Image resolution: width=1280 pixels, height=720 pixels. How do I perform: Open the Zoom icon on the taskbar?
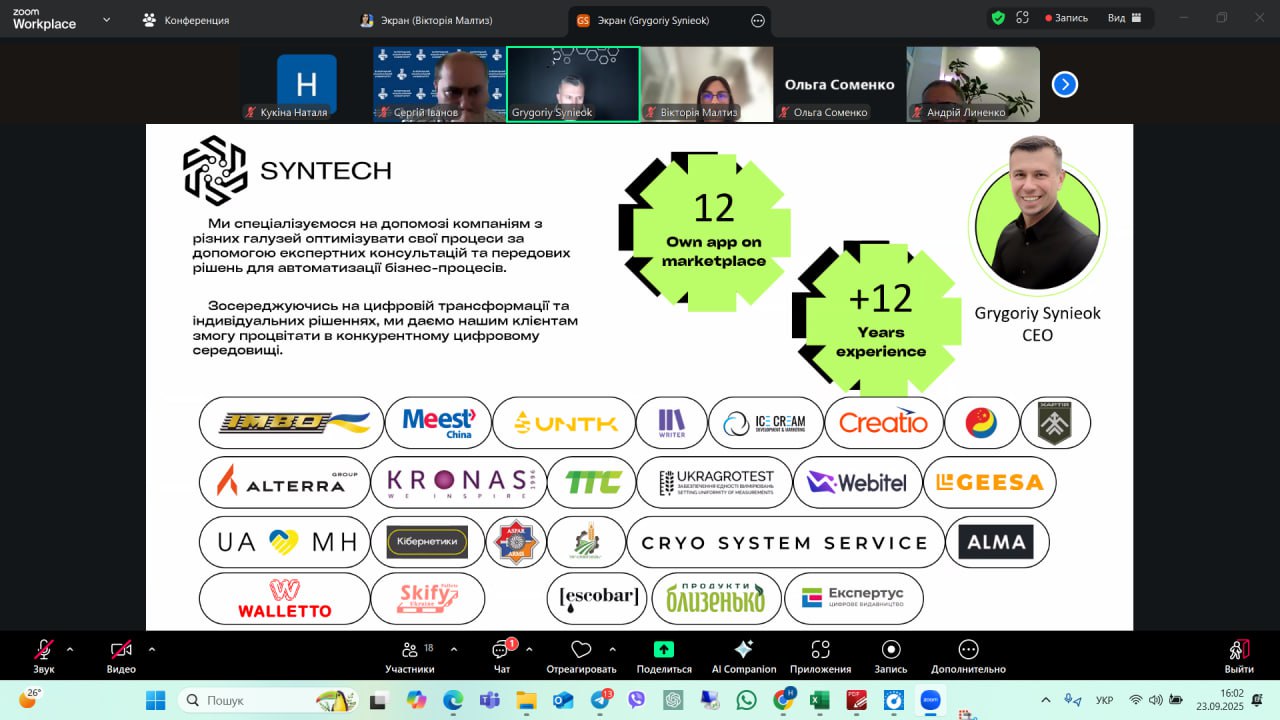[930, 700]
